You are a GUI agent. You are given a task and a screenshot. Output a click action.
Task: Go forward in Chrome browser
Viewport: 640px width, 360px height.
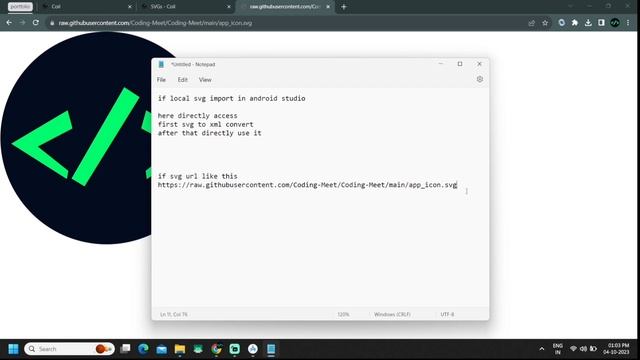click(x=22, y=23)
